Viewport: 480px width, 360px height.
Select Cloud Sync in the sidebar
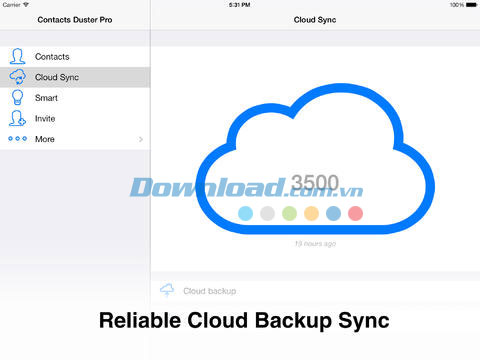(x=75, y=77)
